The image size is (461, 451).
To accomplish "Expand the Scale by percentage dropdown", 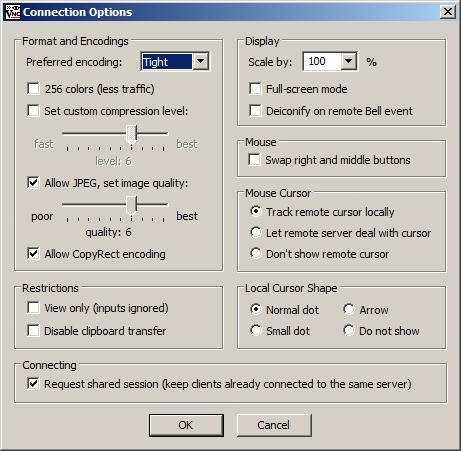I will tap(349, 61).
